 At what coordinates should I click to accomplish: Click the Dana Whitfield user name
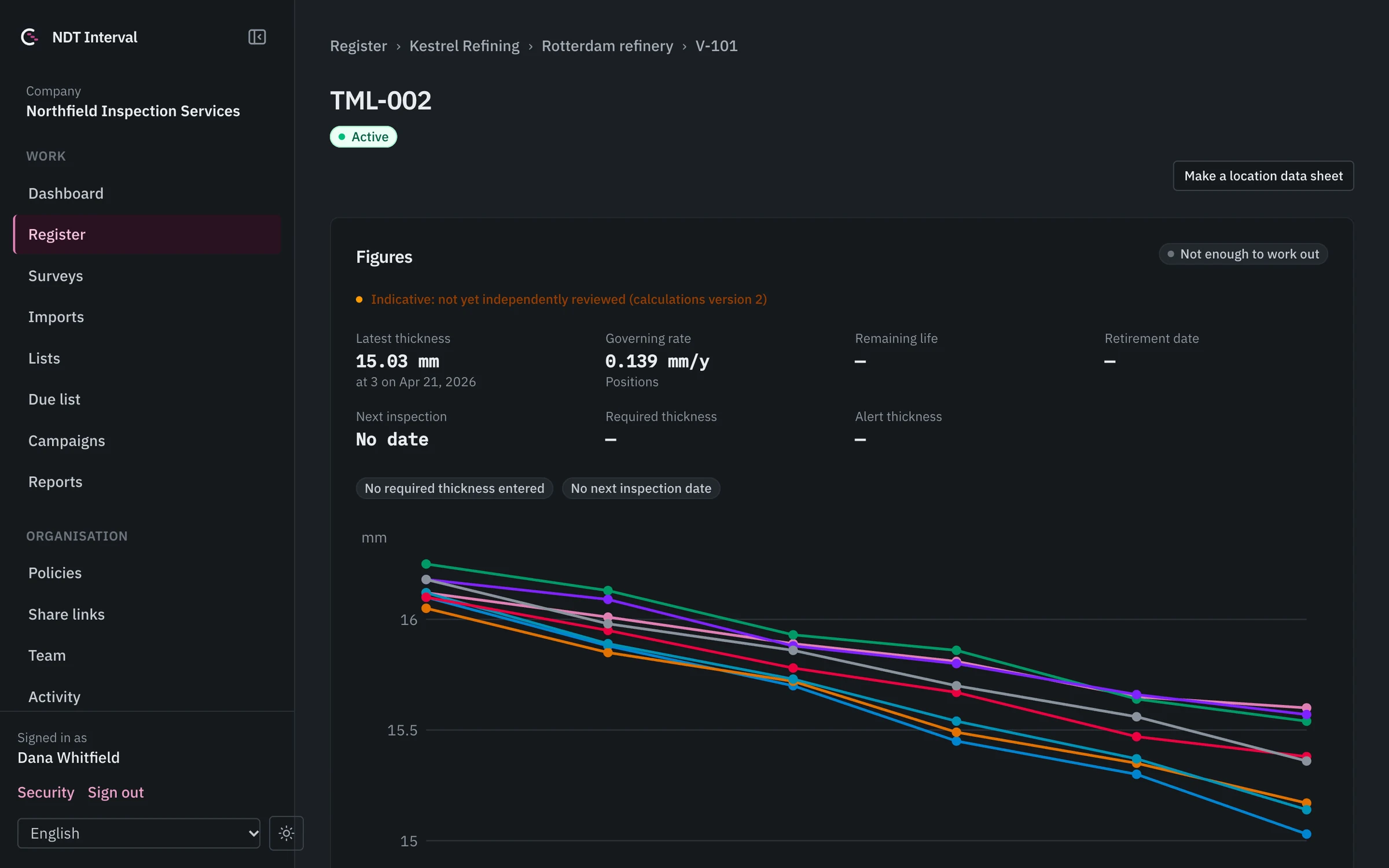click(x=69, y=757)
